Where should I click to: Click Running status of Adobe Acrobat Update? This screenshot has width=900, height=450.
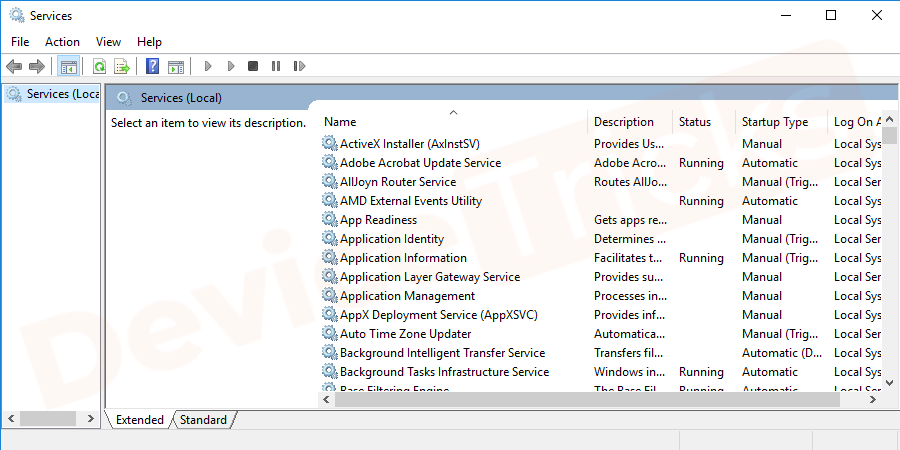pyautogui.click(x=701, y=162)
